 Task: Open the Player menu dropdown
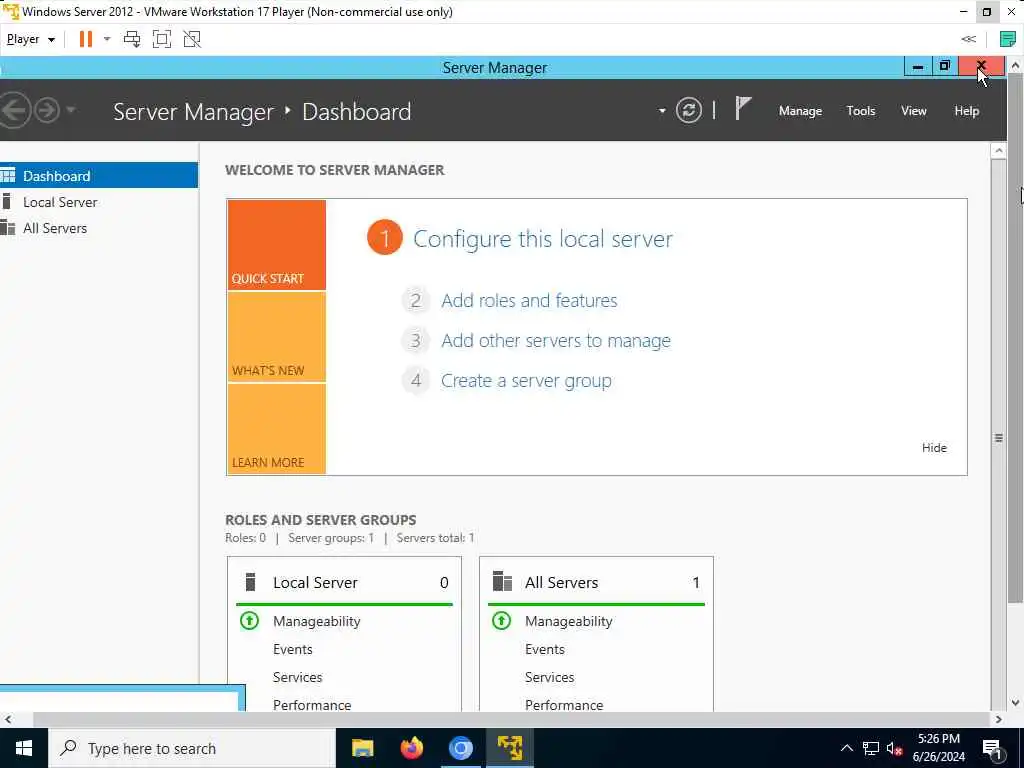click(x=30, y=39)
